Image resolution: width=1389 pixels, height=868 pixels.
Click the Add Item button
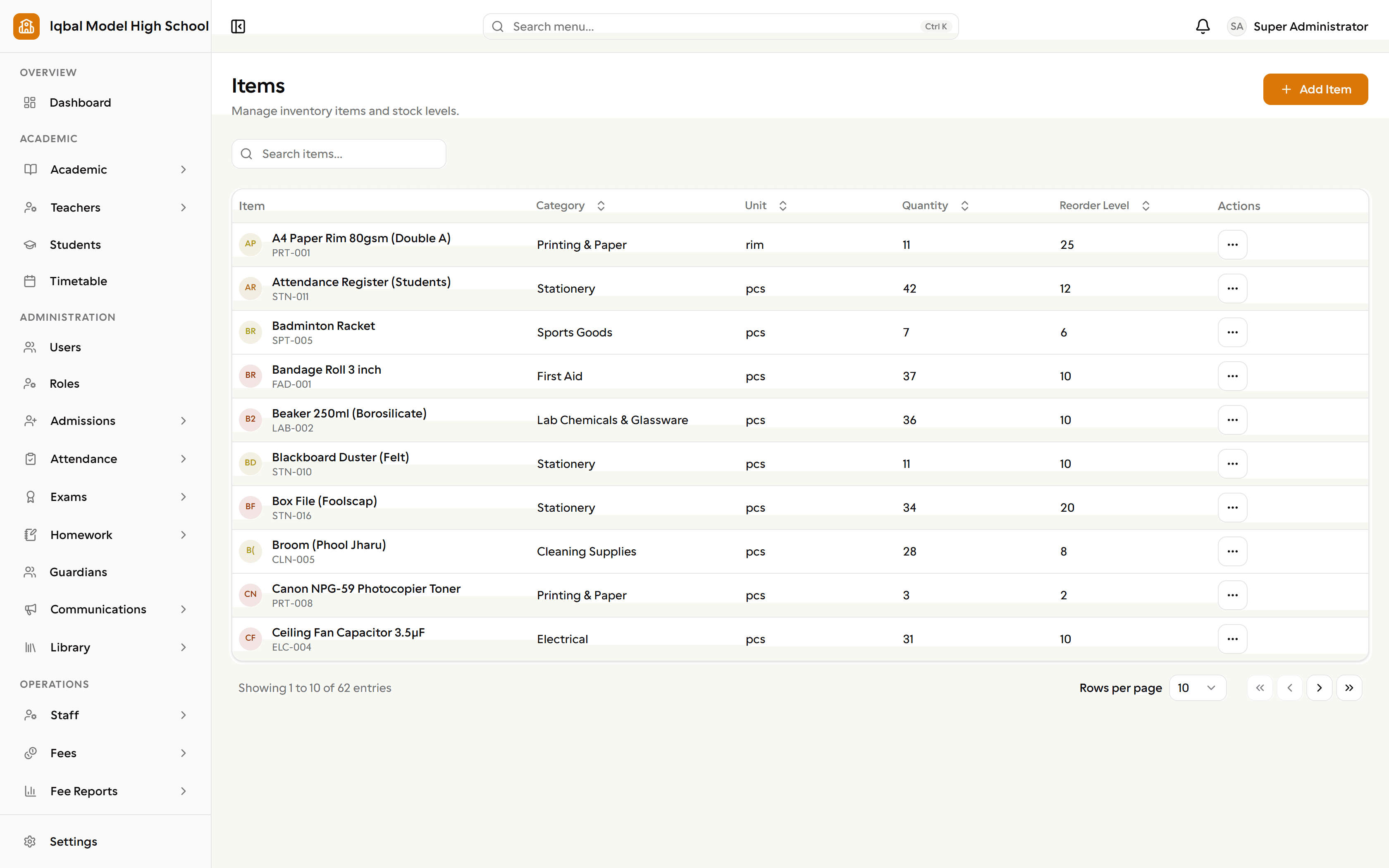[x=1315, y=89]
